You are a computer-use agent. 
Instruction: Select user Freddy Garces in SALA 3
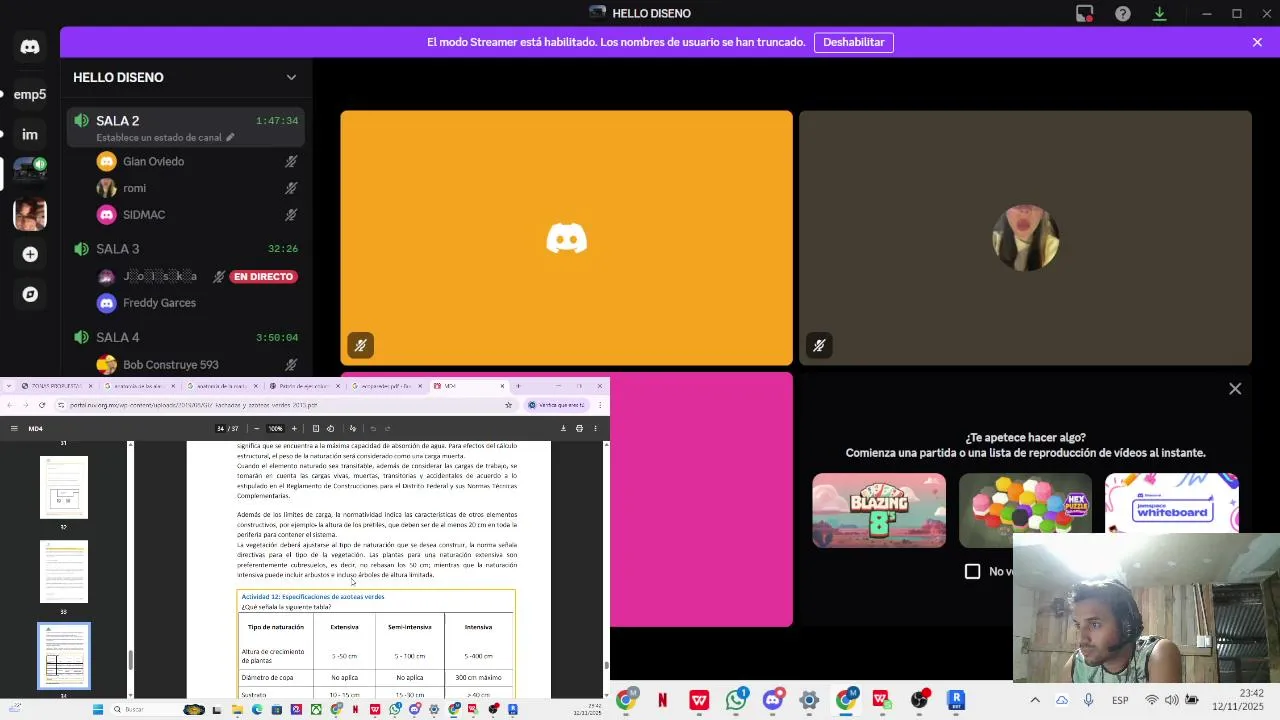click(x=159, y=303)
